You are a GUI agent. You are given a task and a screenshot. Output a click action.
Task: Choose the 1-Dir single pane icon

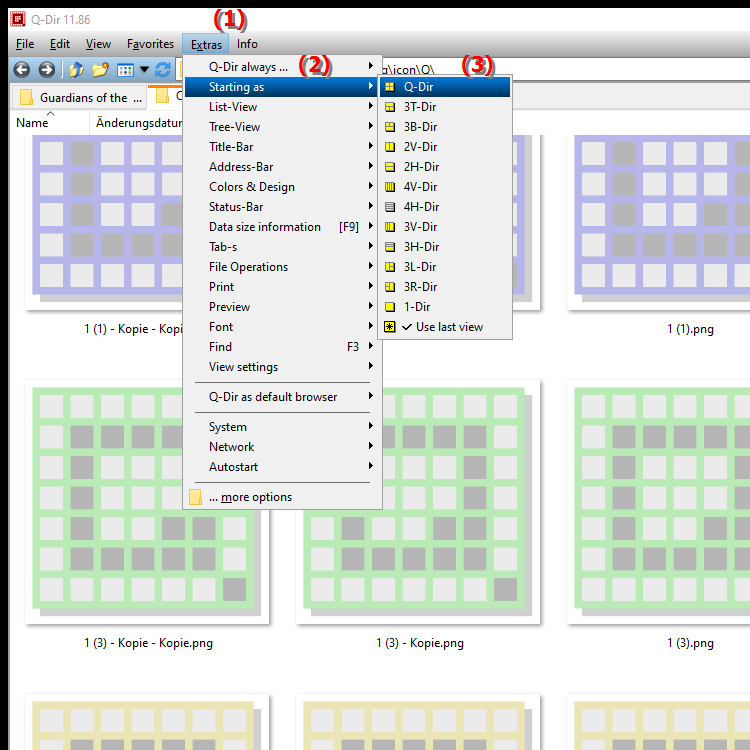(x=390, y=307)
